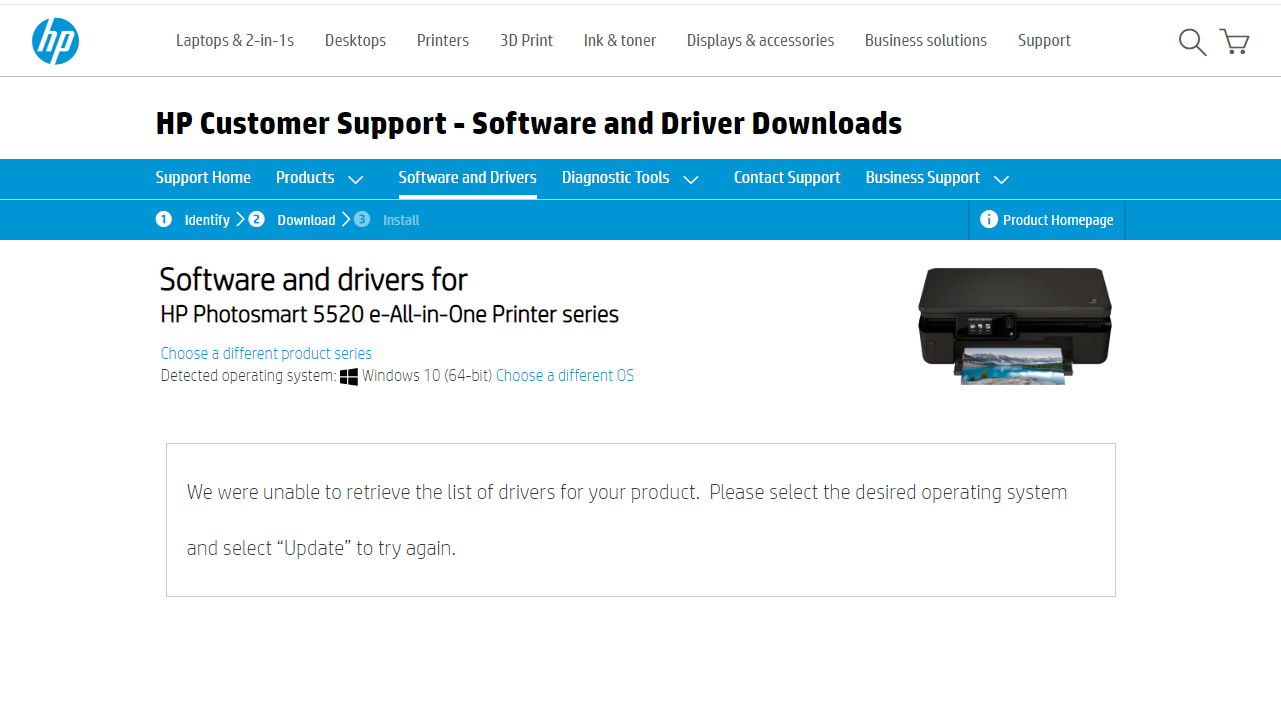Open the 3D Print menu
Viewport: 1281px width, 710px height.
click(x=526, y=40)
